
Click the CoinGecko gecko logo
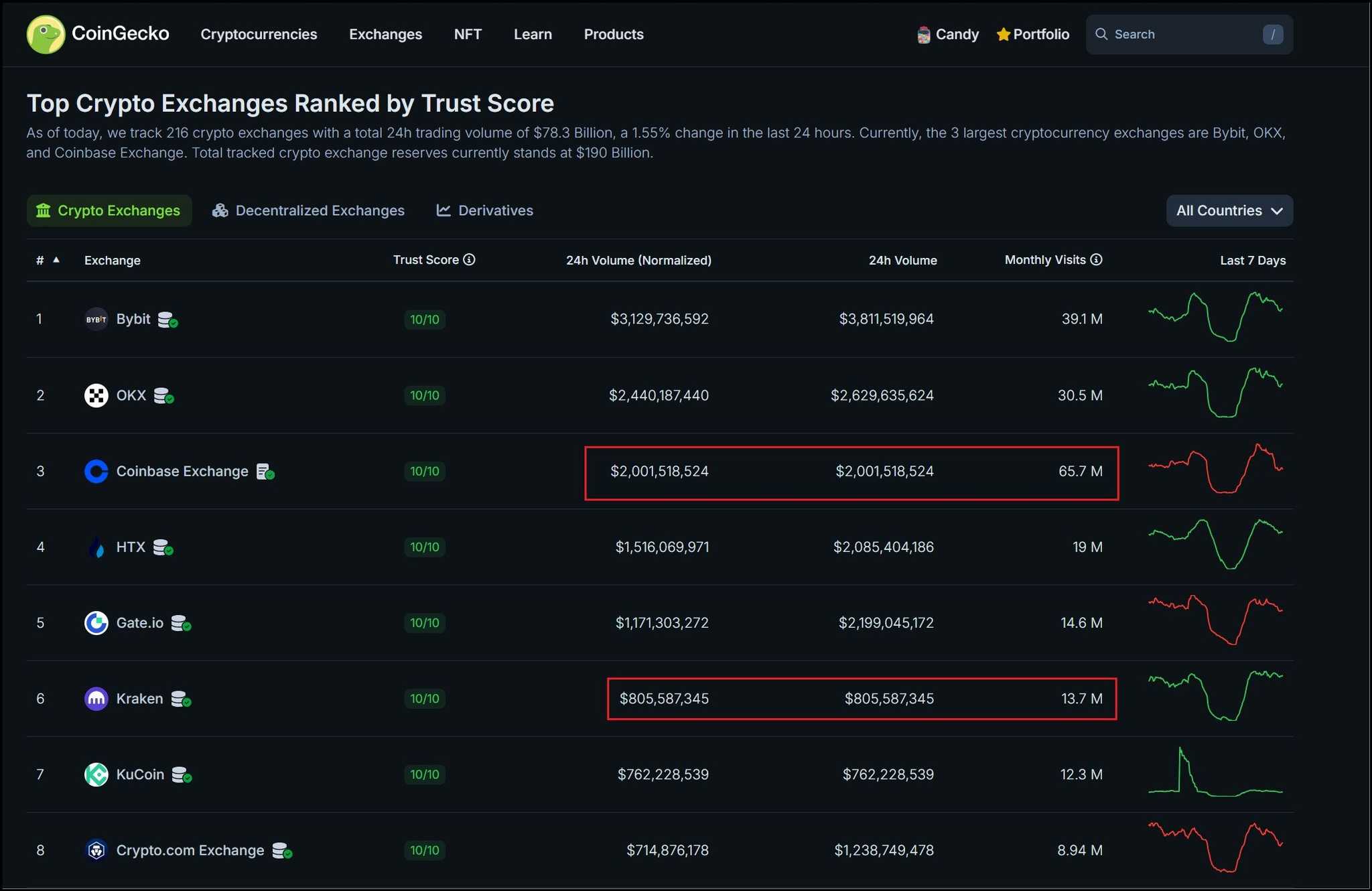point(45,34)
